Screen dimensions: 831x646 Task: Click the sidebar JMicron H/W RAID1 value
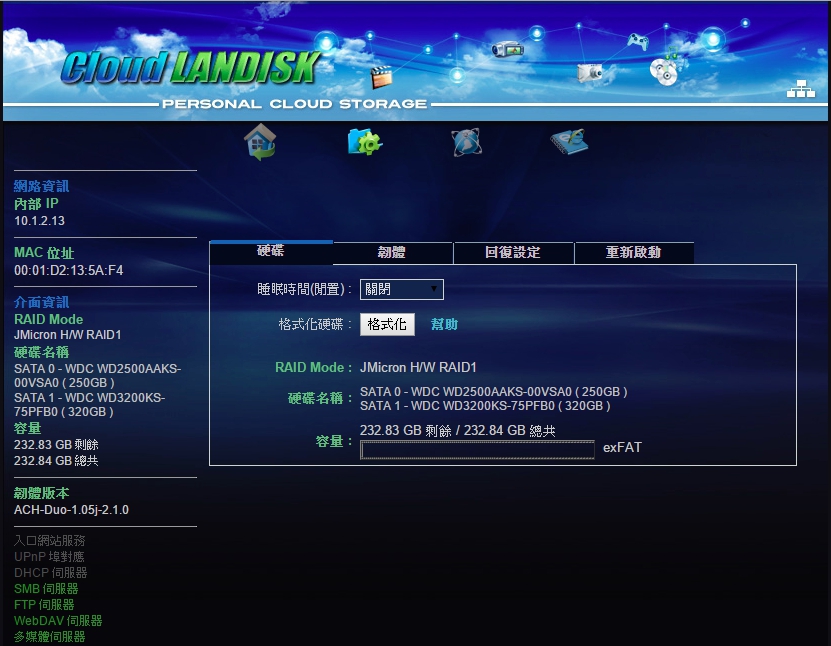tap(68, 335)
